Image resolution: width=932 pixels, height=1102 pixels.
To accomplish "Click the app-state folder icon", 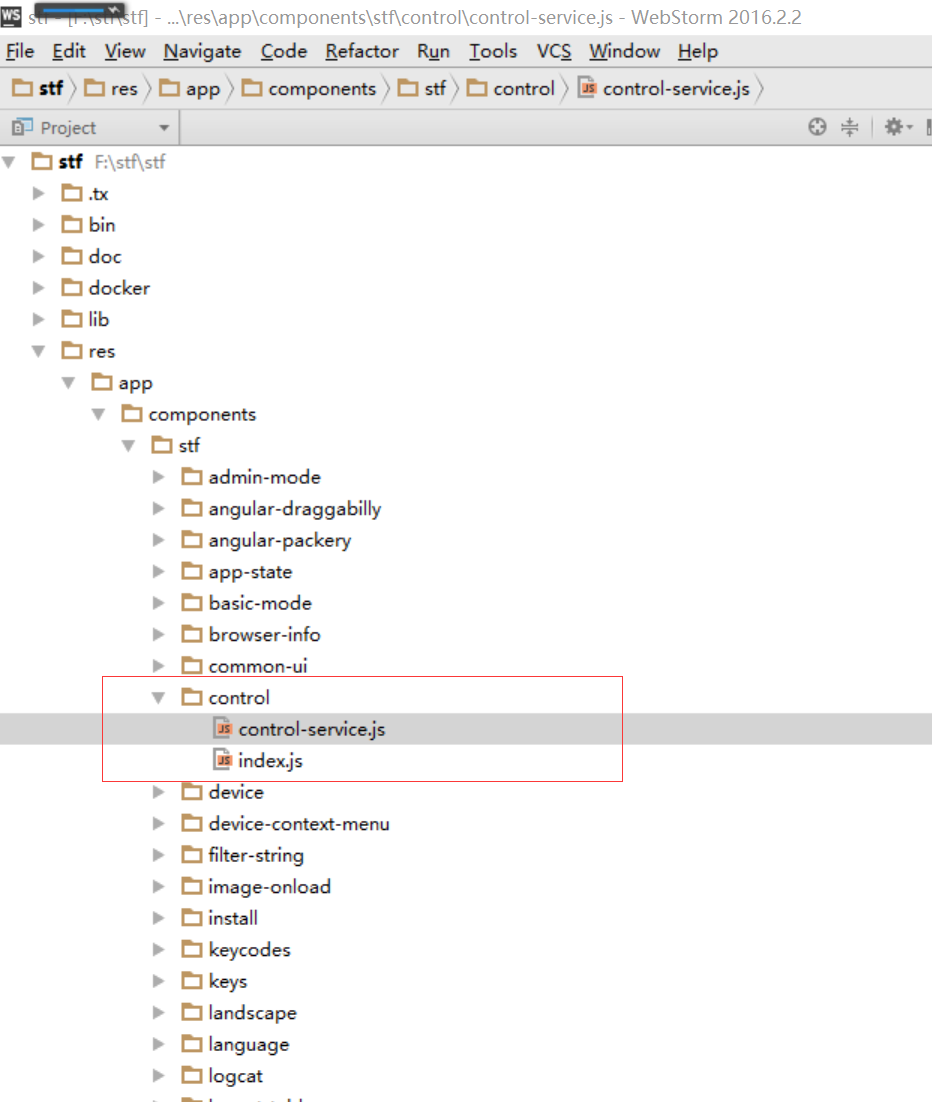I will click(192, 571).
